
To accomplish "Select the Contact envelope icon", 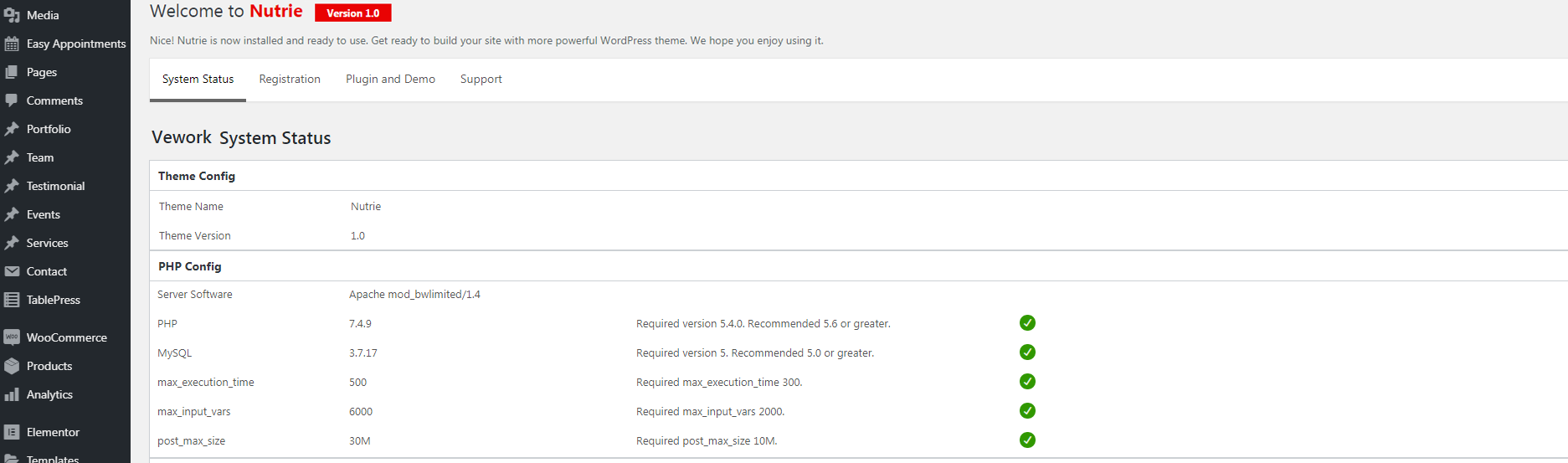I will 12,271.
